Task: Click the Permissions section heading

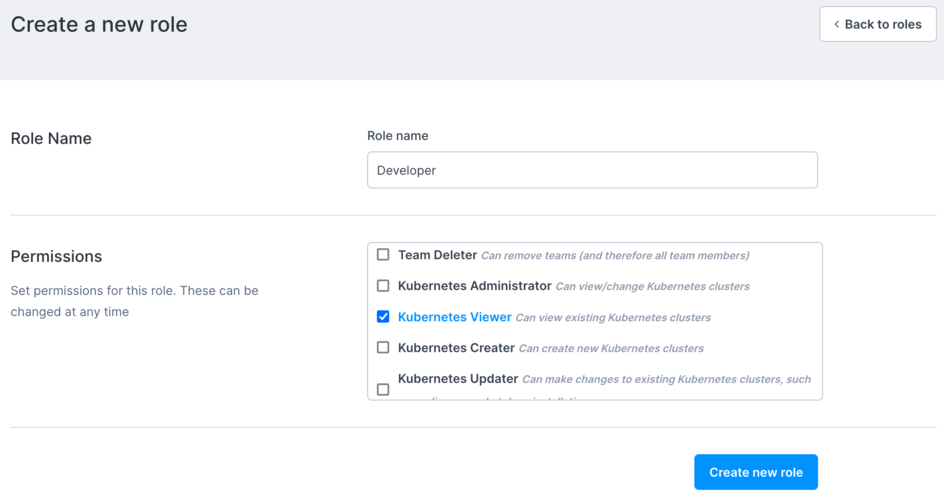Action: click(x=56, y=256)
